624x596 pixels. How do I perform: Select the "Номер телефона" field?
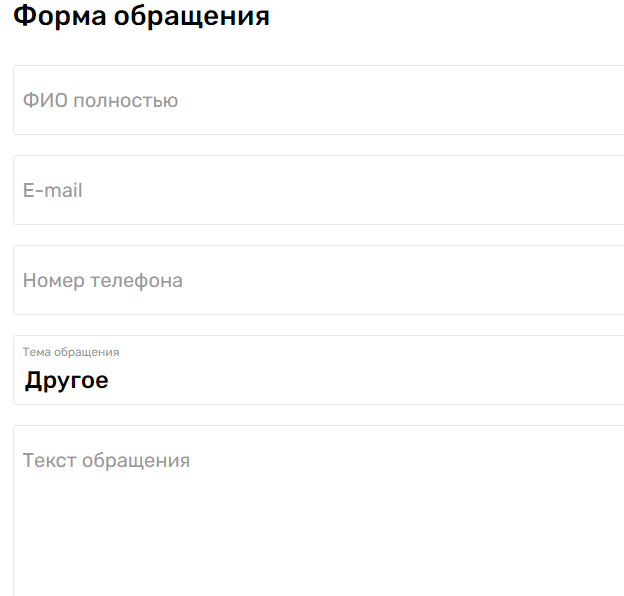point(320,280)
